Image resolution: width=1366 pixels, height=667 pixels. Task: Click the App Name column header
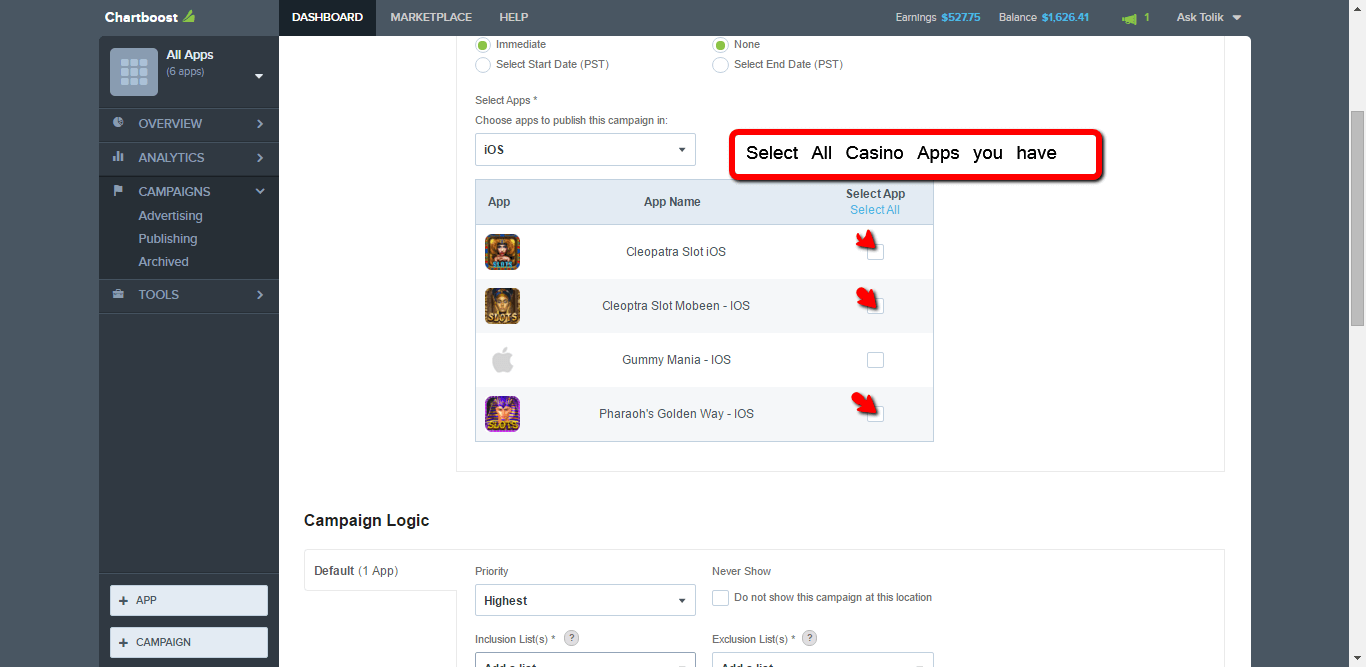coord(672,202)
